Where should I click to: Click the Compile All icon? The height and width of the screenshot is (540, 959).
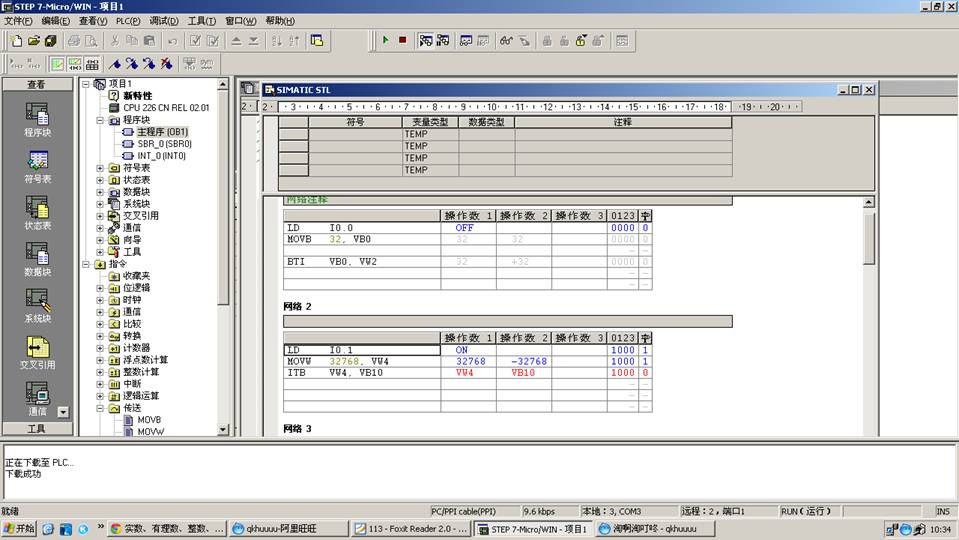[213, 41]
